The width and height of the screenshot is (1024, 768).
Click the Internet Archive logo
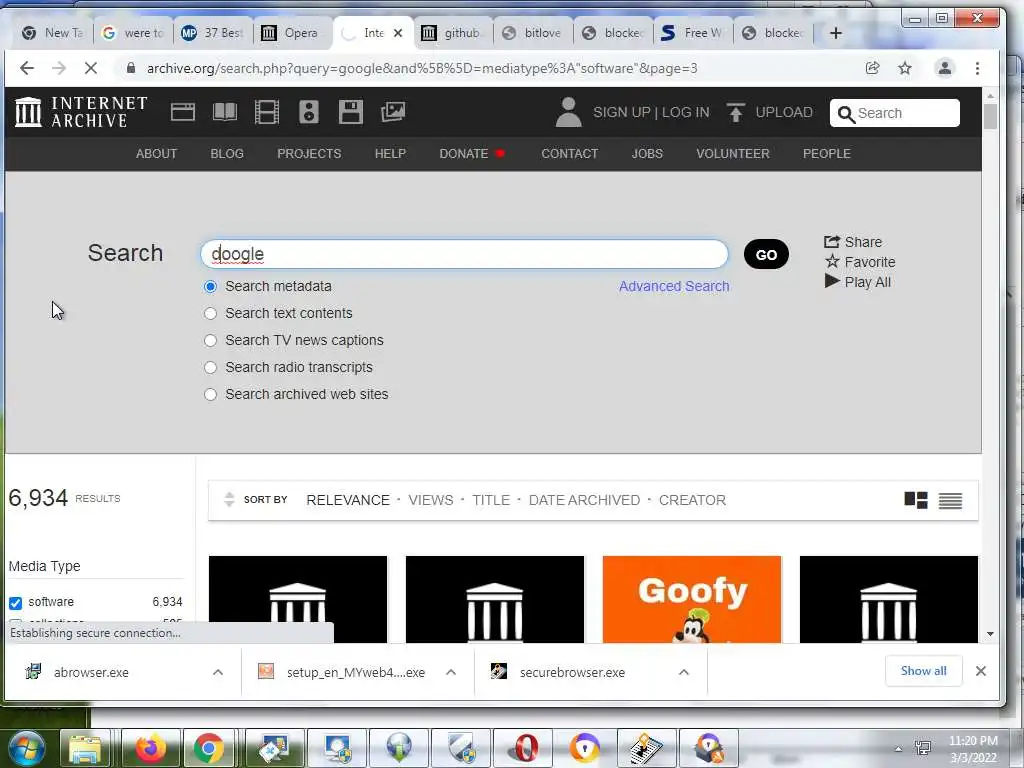tap(81, 112)
